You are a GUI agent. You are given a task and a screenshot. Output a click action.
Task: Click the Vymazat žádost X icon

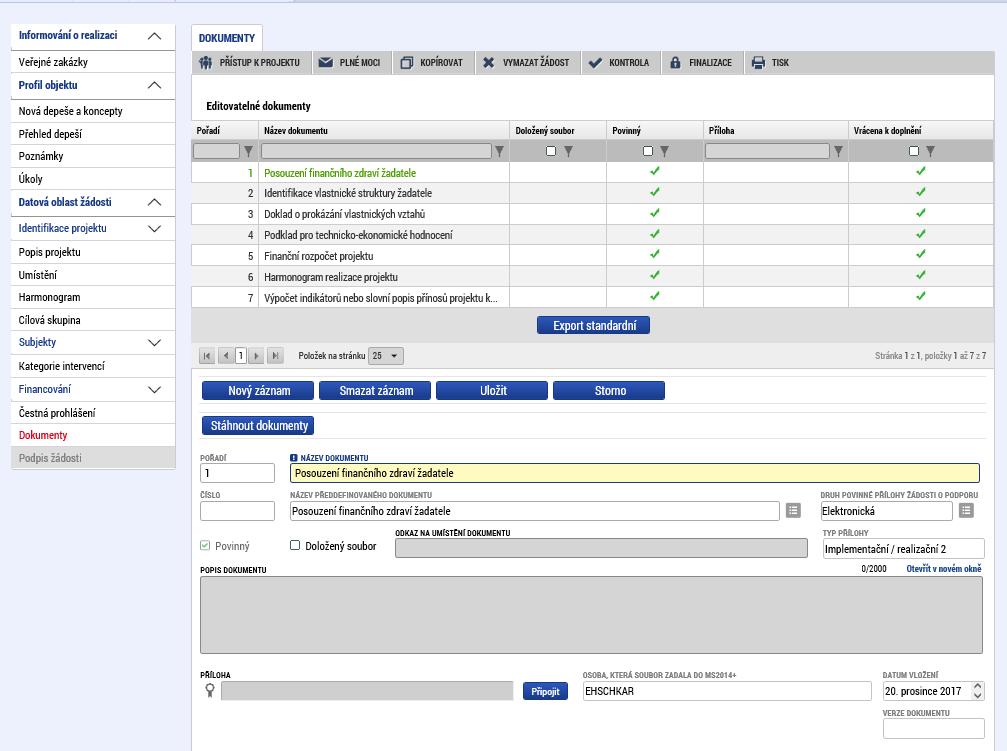pyautogui.click(x=489, y=62)
